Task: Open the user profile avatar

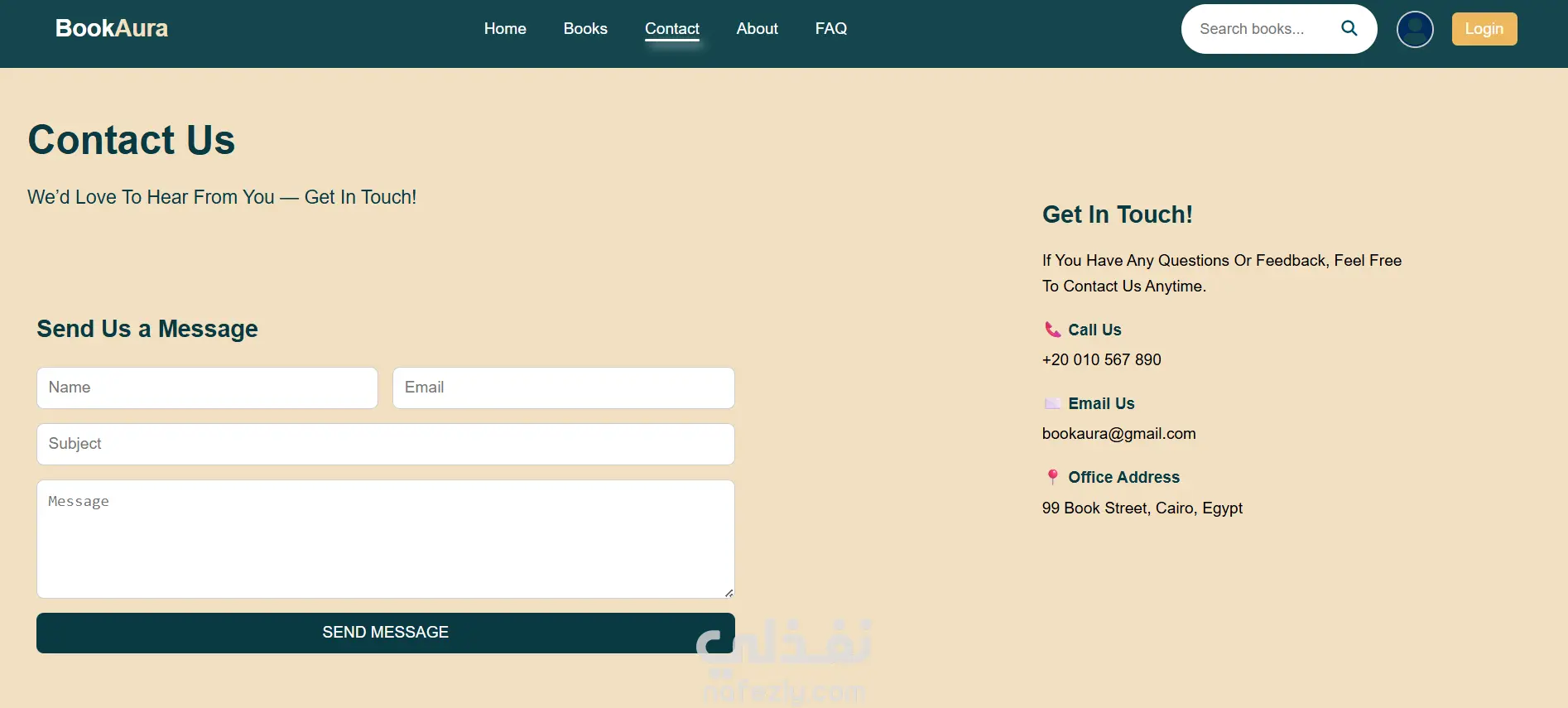Action: tap(1415, 29)
